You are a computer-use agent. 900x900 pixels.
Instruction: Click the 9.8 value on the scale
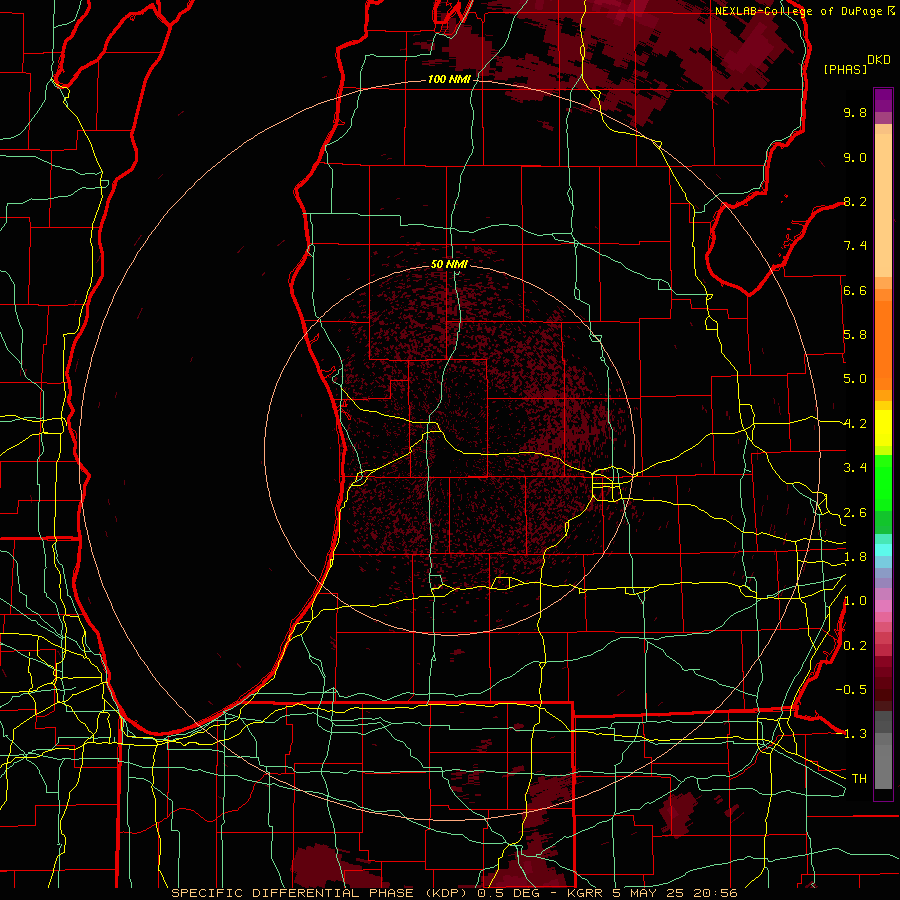pos(855,113)
